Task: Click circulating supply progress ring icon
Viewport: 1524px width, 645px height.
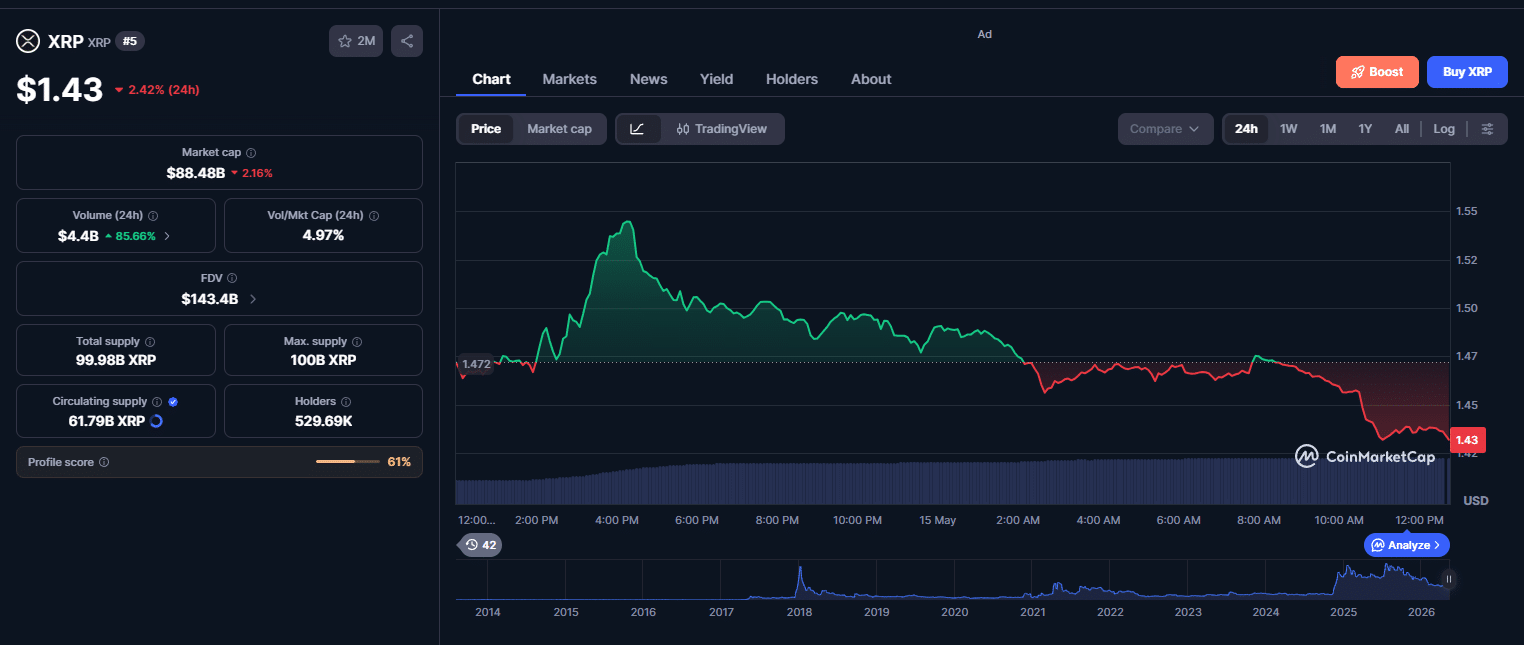Action: point(156,421)
